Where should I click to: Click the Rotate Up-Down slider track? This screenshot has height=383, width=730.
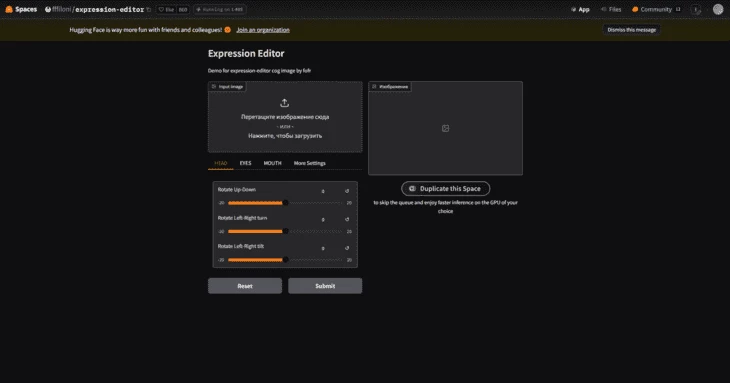(x=285, y=203)
